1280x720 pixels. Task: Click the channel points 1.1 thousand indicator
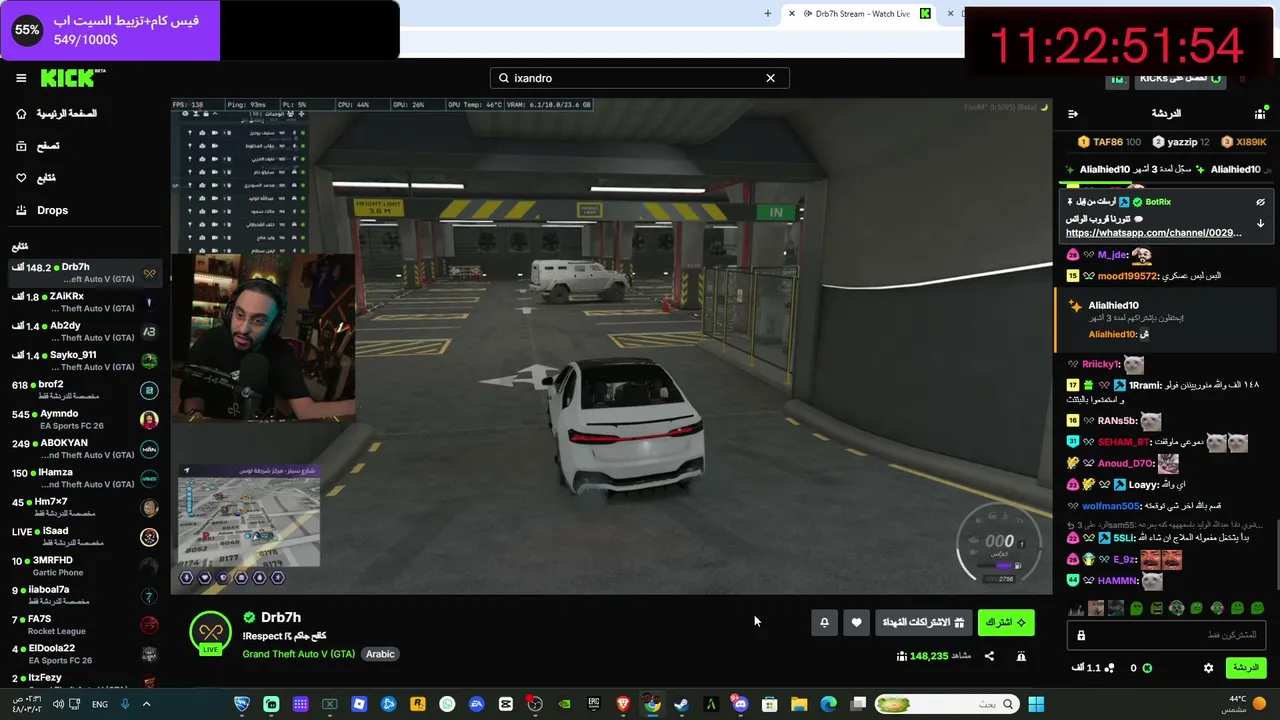pyautogui.click(x=1092, y=668)
